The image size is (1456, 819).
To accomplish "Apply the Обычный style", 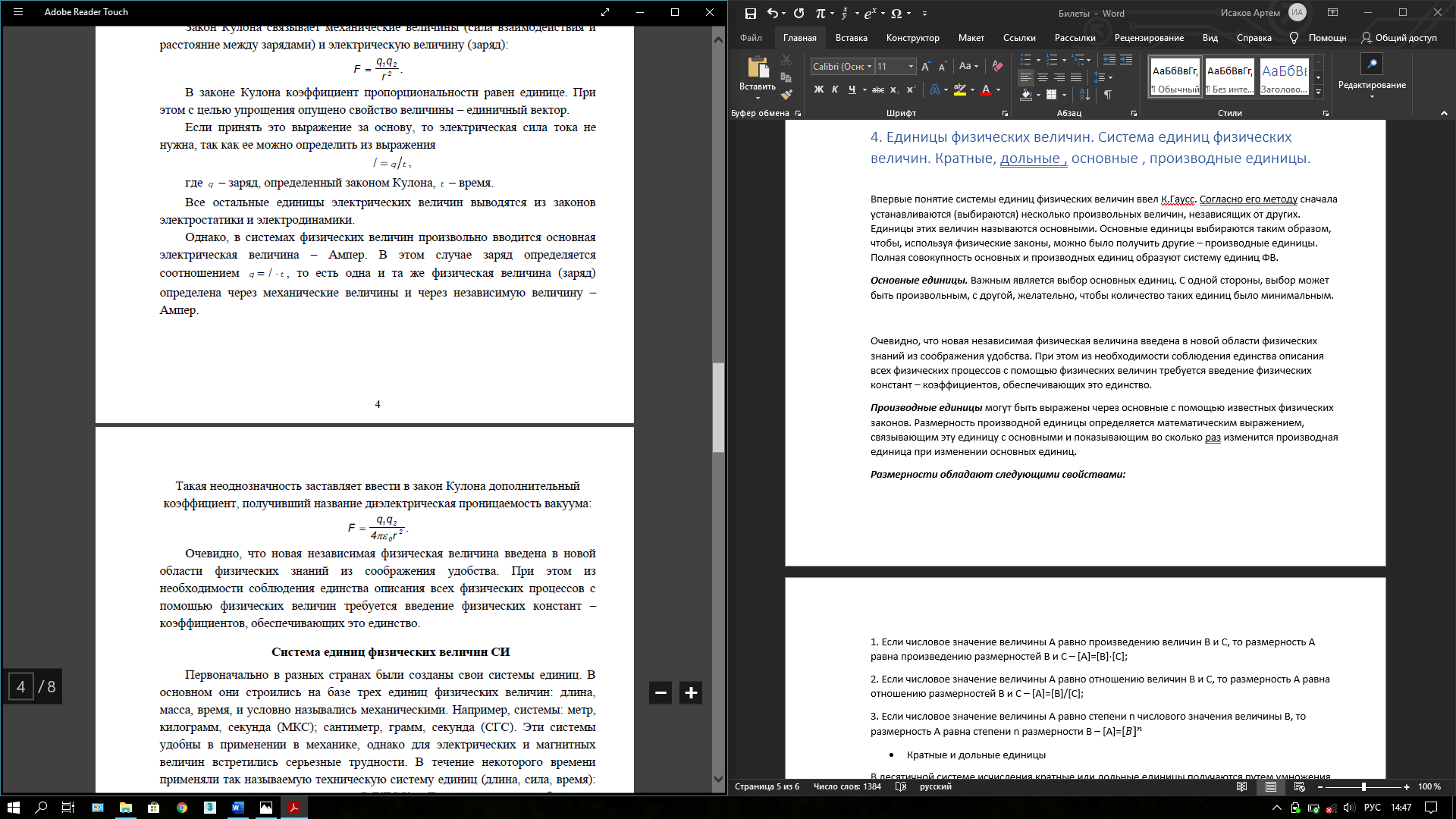I will 1175,77.
